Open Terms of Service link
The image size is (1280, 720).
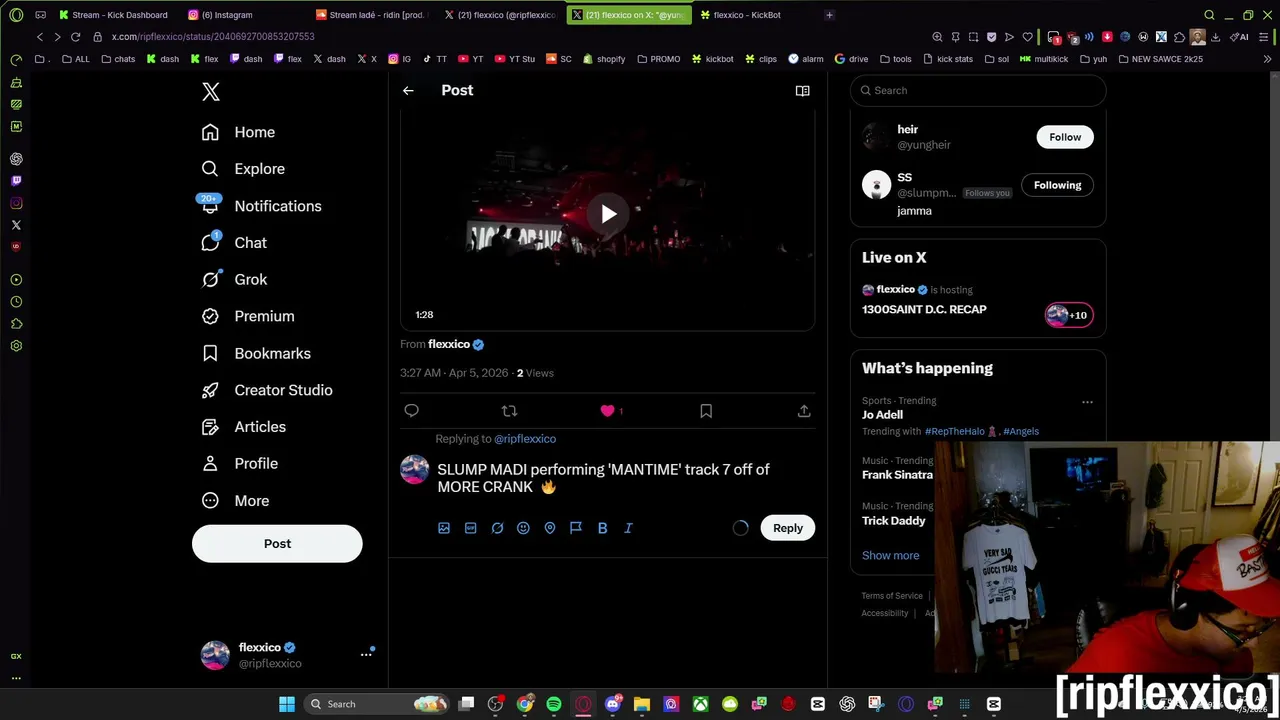[x=892, y=596]
